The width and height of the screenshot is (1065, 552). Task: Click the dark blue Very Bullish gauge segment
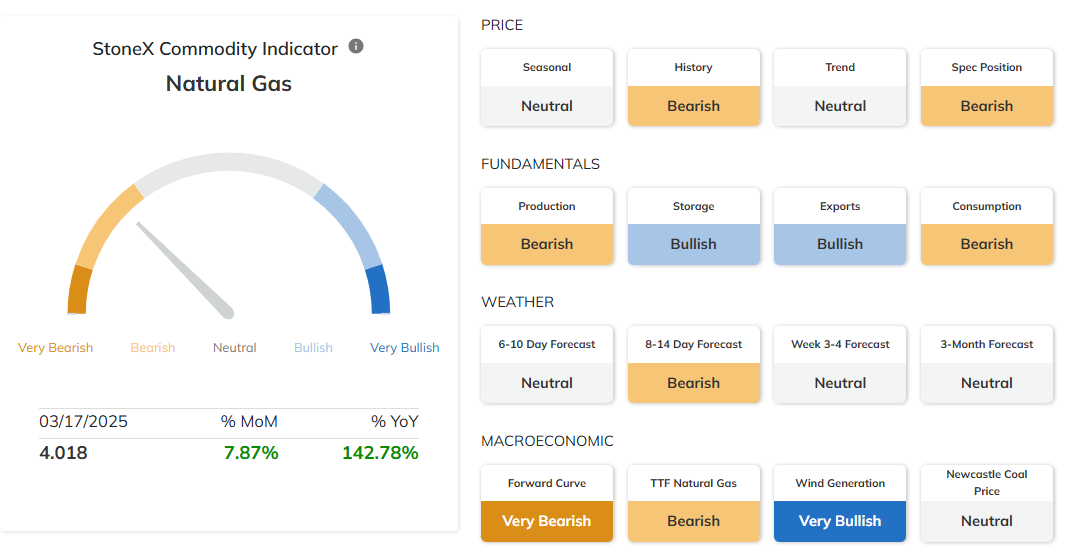tap(379, 291)
